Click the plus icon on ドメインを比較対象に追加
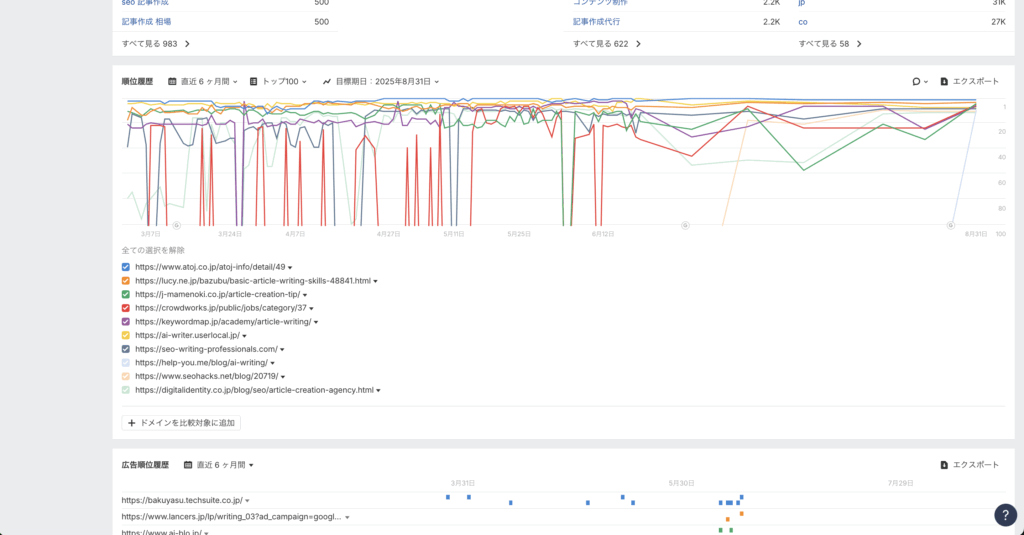The image size is (1024, 535). coord(131,423)
